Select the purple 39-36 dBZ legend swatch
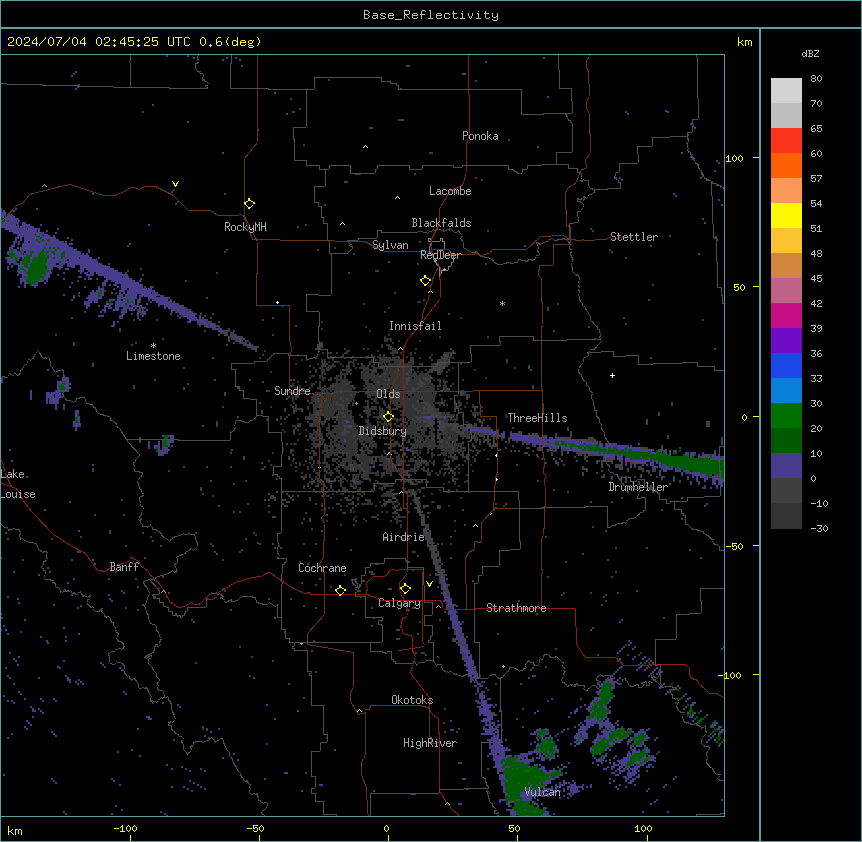The image size is (862, 842). [x=786, y=341]
